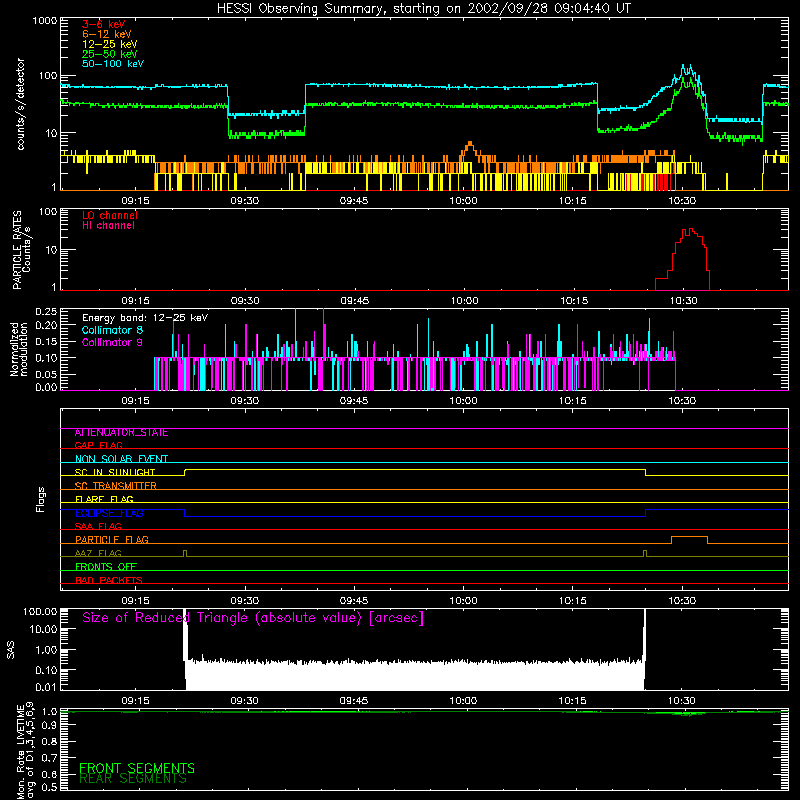The image size is (800, 800).
Task: Click the 100.00 tick on the SAS axis
Action: 40,611
